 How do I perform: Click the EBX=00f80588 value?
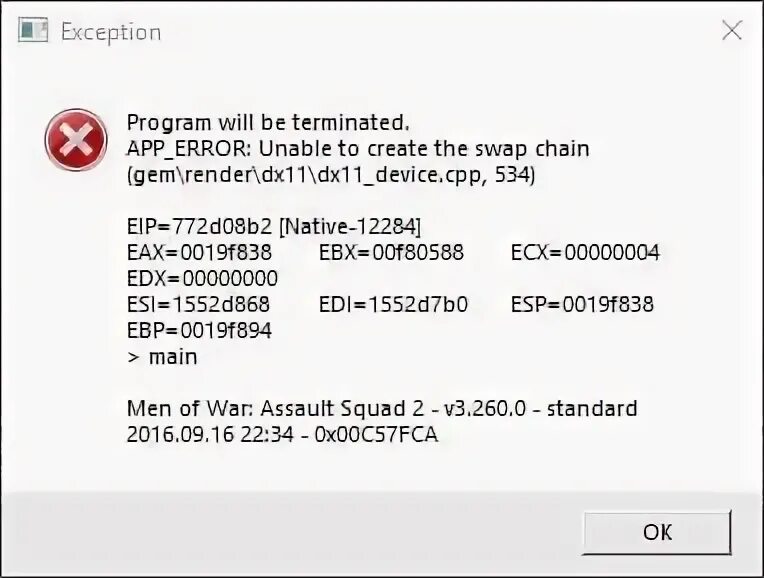coord(391,252)
